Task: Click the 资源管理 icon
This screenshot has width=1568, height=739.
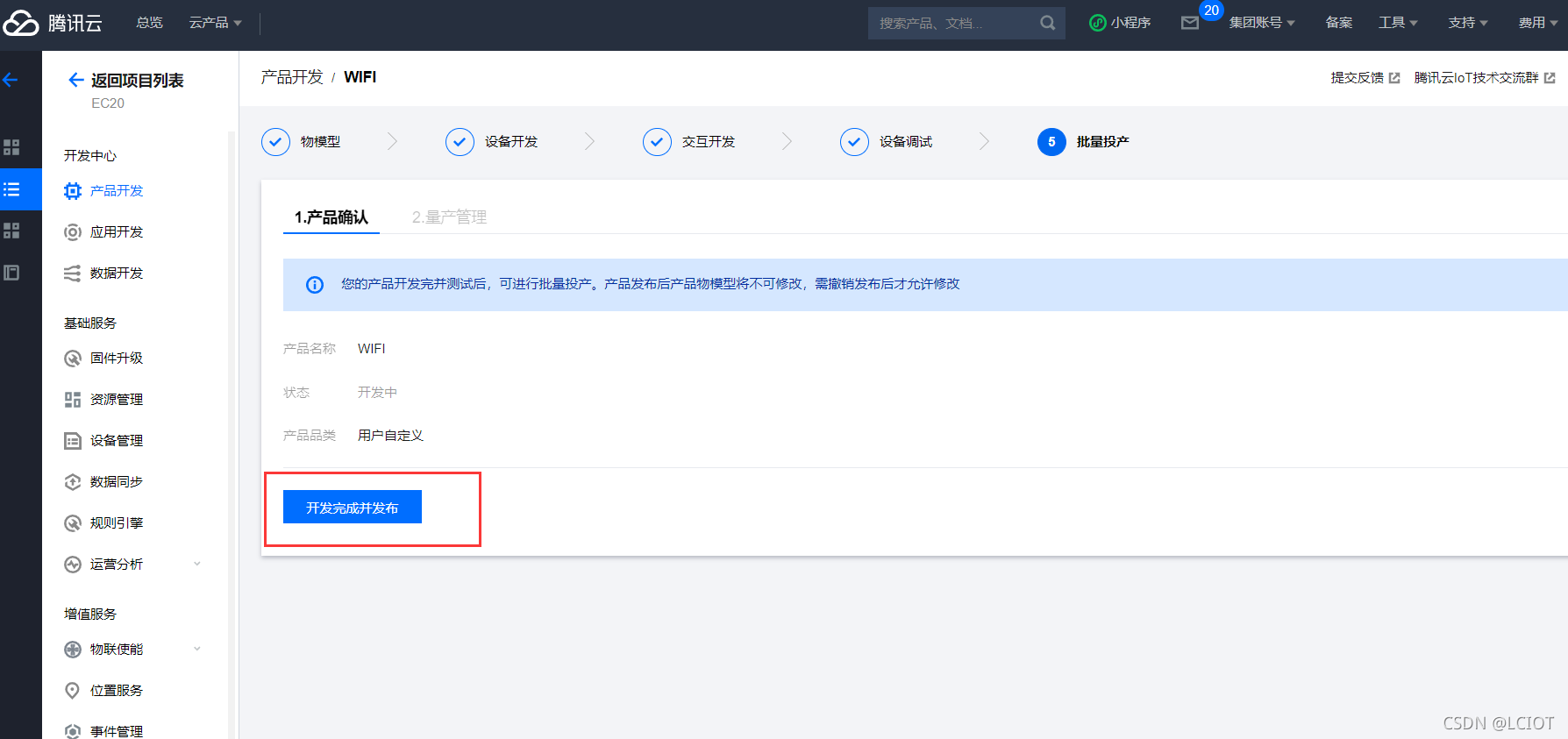Action: [x=73, y=400]
